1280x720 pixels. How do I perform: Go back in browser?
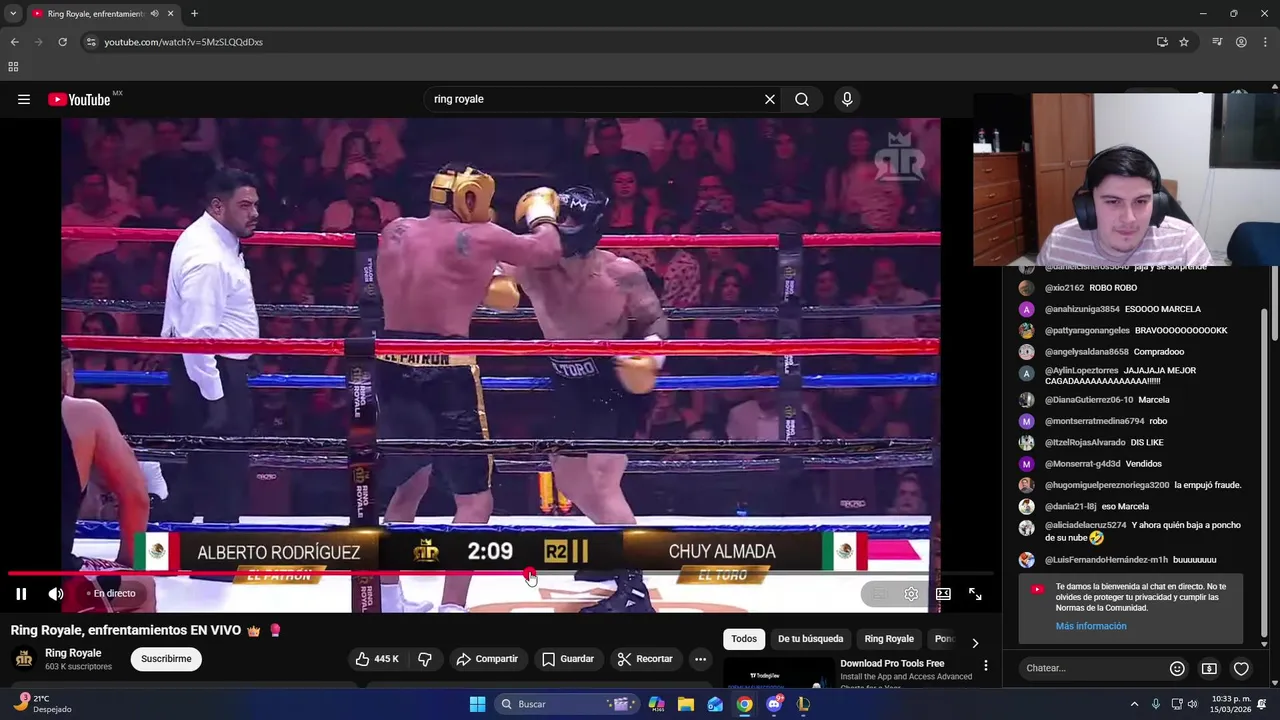[14, 42]
